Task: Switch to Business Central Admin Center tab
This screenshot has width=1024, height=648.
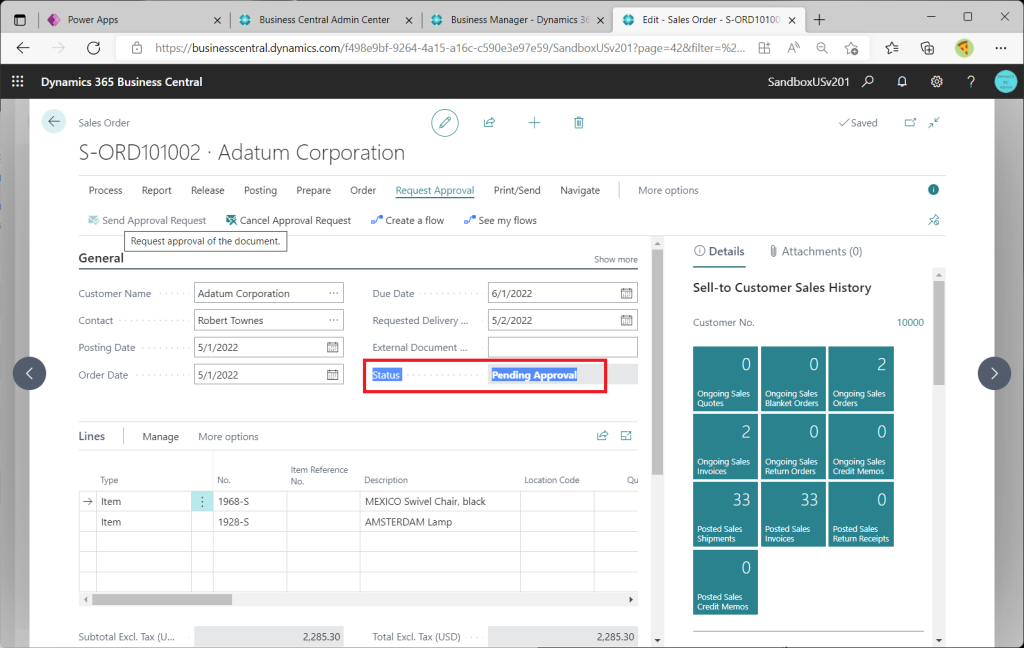Action: pos(327,20)
